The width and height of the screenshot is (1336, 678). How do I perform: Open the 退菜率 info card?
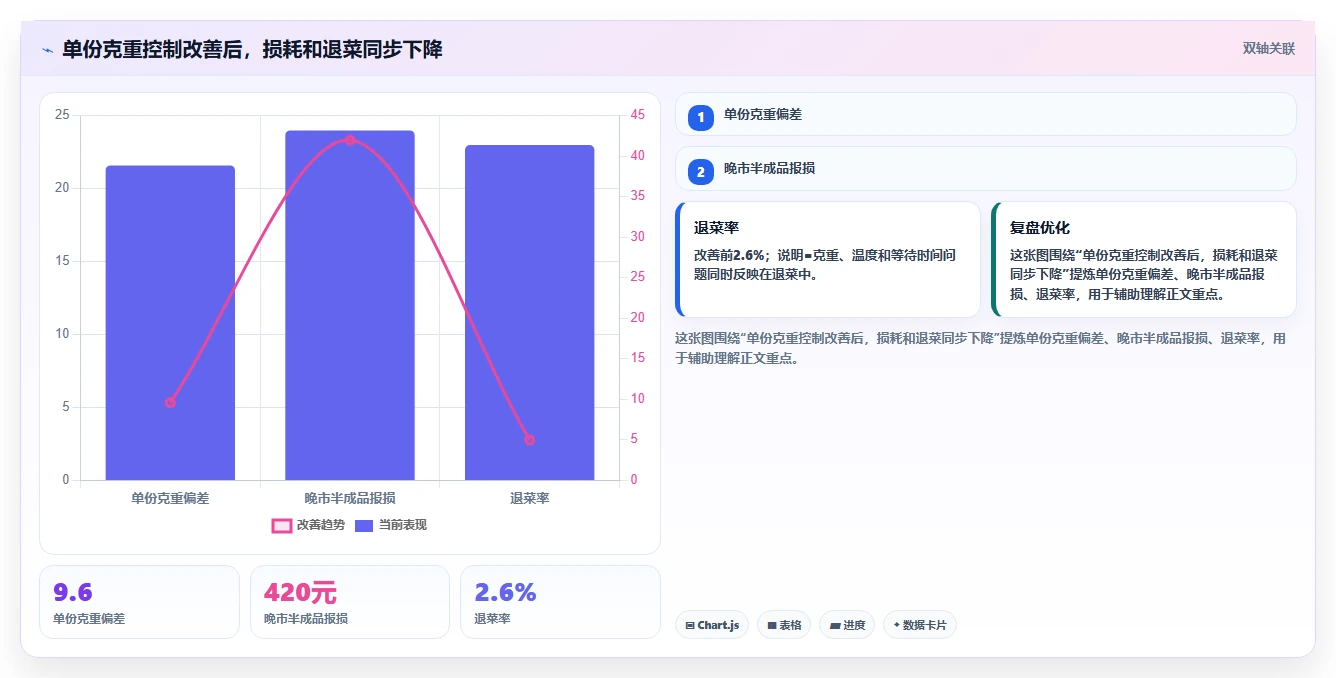click(828, 260)
